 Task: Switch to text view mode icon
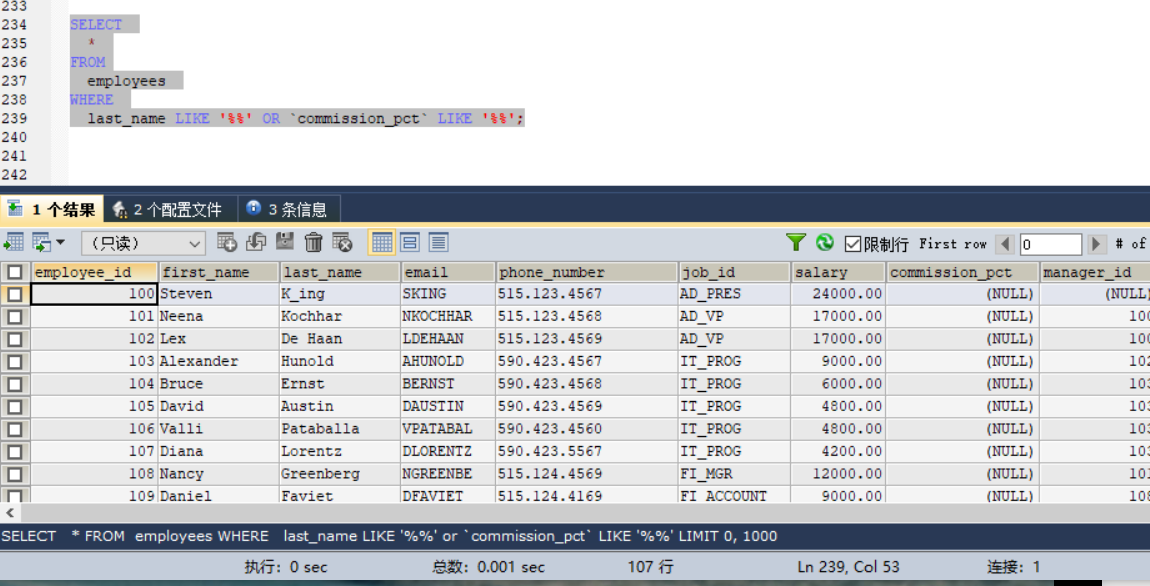(x=439, y=242)
